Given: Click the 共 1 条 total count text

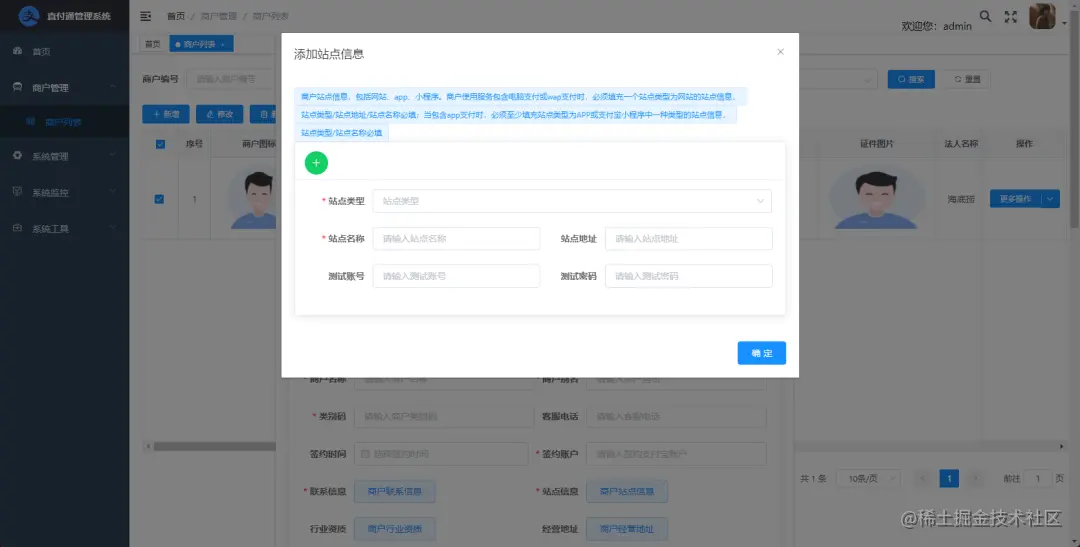Looking at the screenshot, I should (813, 478).
